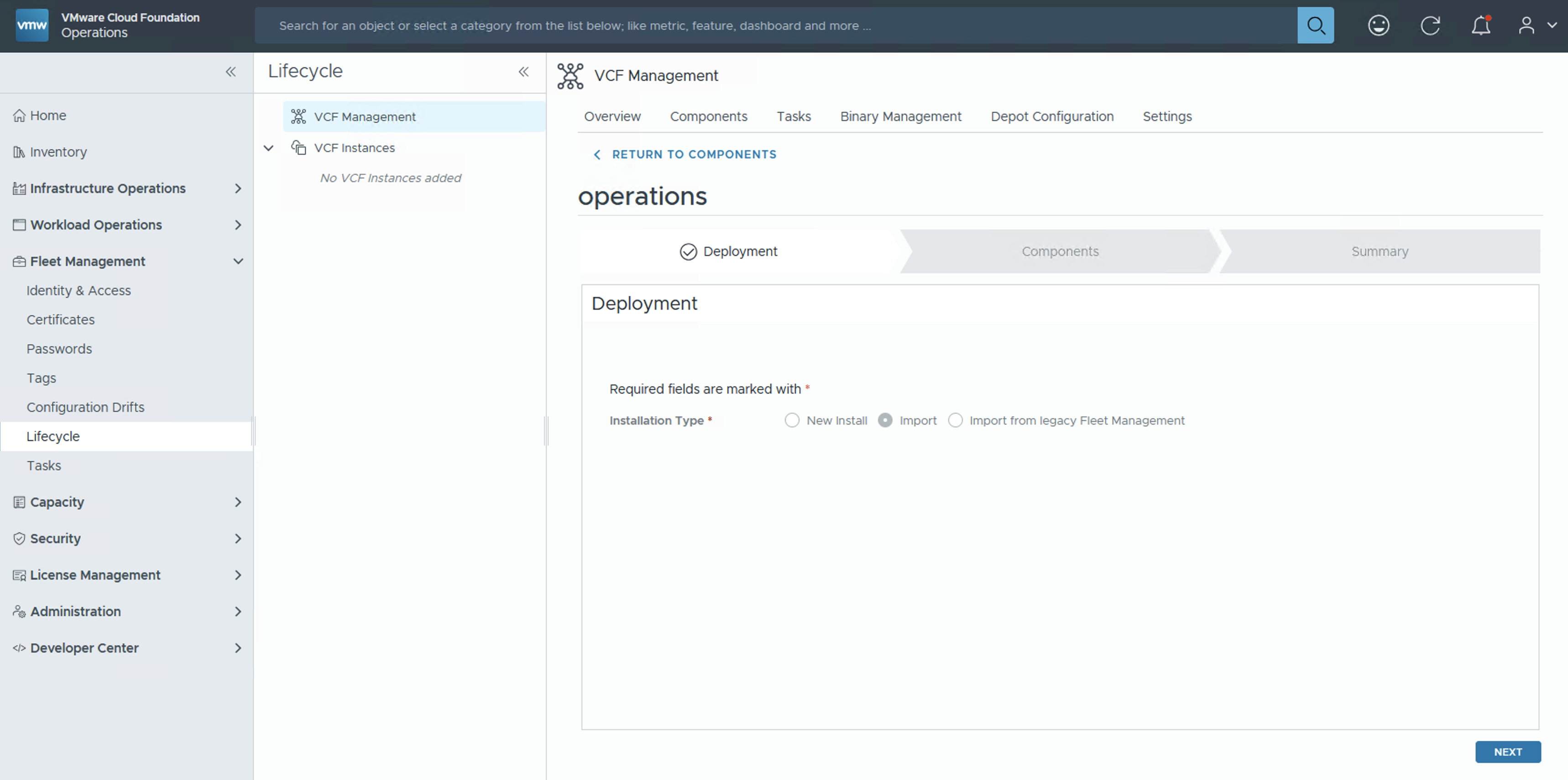Select the New Install radio option
The image size is (1568, 780).
pos(791,421)
